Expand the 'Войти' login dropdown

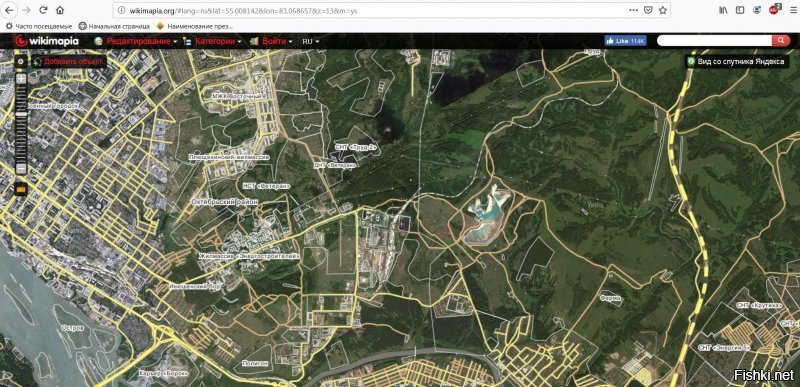point(277,41)
